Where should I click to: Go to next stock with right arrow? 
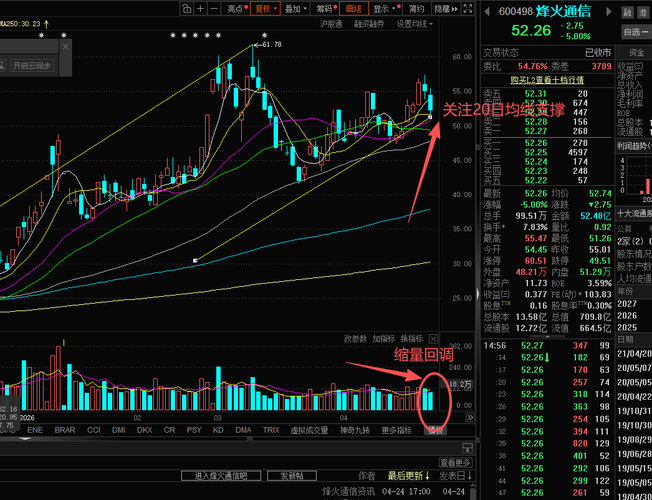(609, 12)
